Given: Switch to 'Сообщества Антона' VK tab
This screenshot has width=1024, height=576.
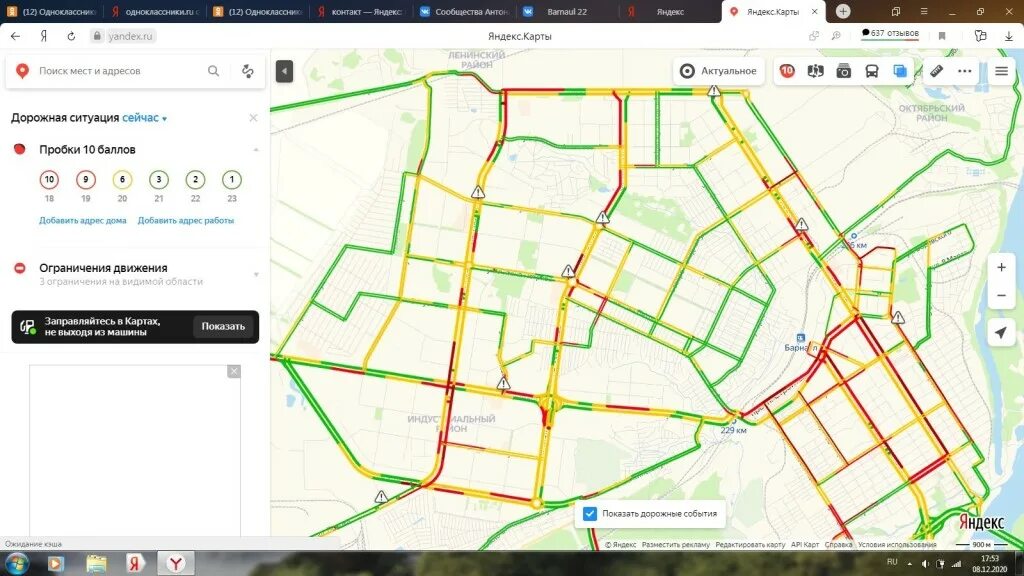Looking at the screenshot, I should [x=466, y=12].
